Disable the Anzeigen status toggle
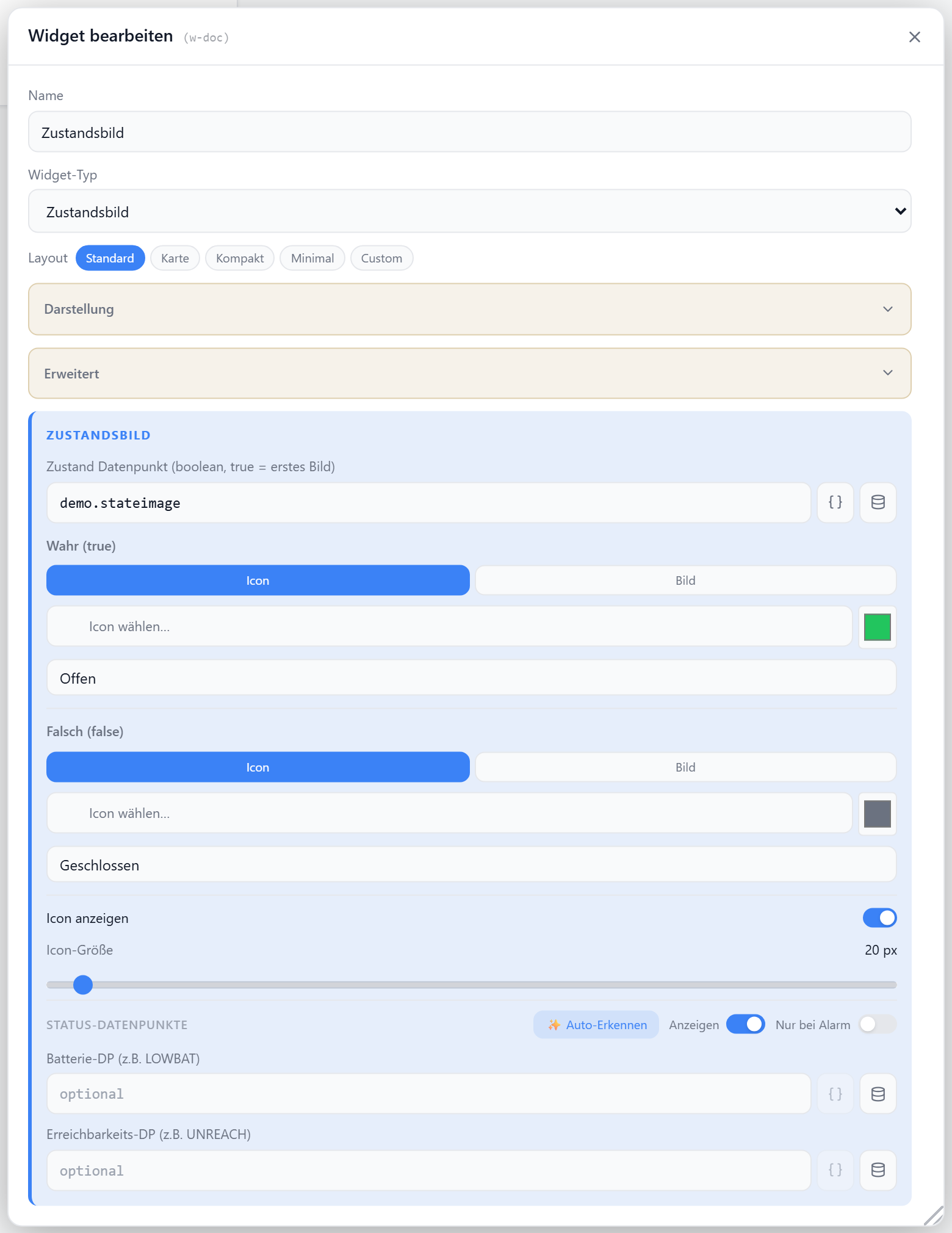The image size is (952, 1233). coord(745,1024)
